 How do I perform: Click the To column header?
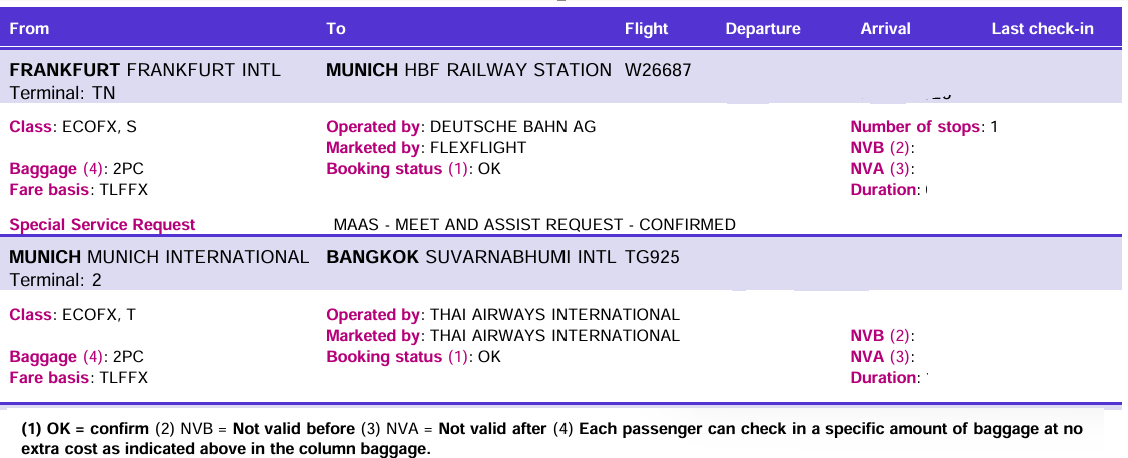point(336,28)
